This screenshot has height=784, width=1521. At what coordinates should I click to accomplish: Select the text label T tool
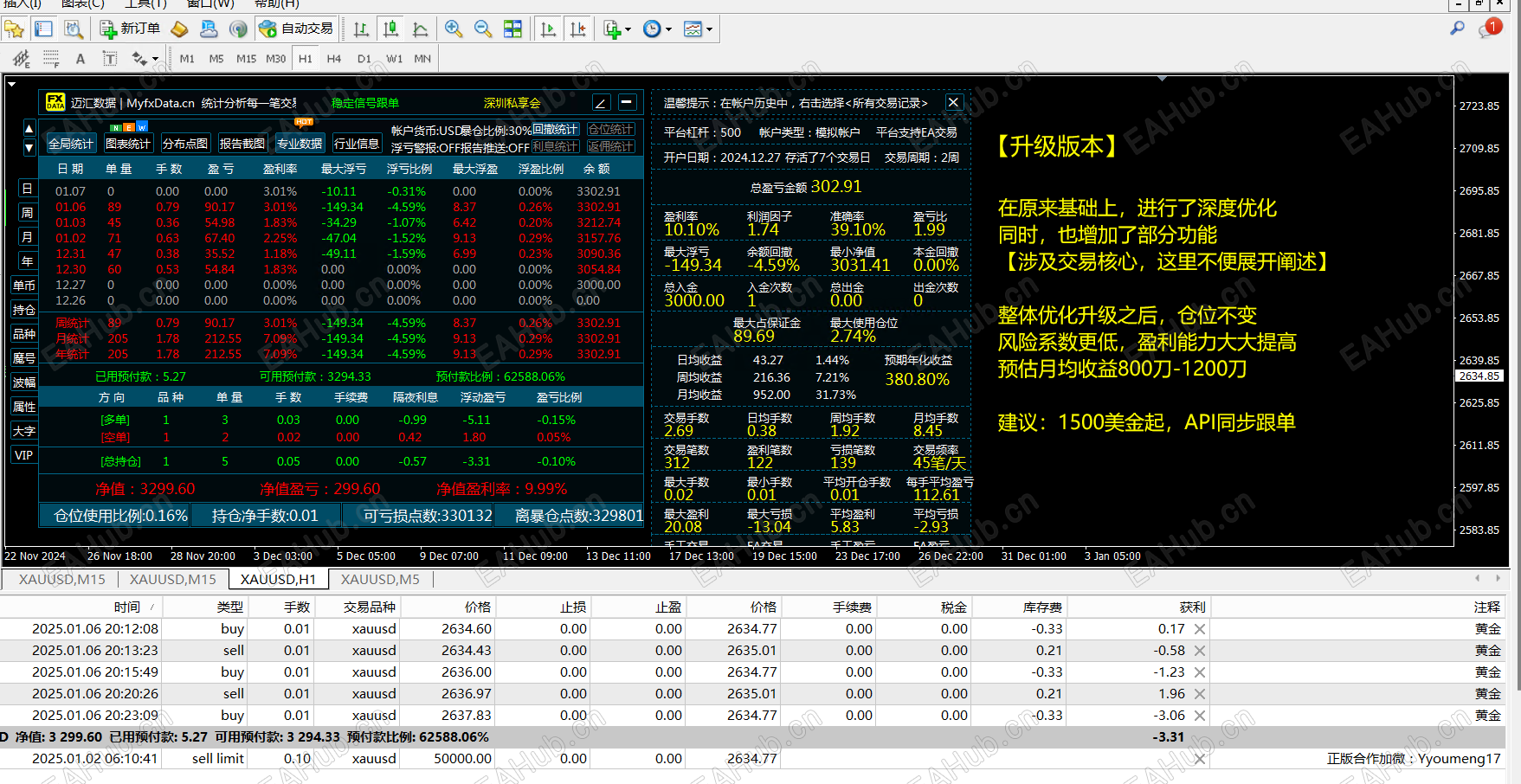[110, 59]
